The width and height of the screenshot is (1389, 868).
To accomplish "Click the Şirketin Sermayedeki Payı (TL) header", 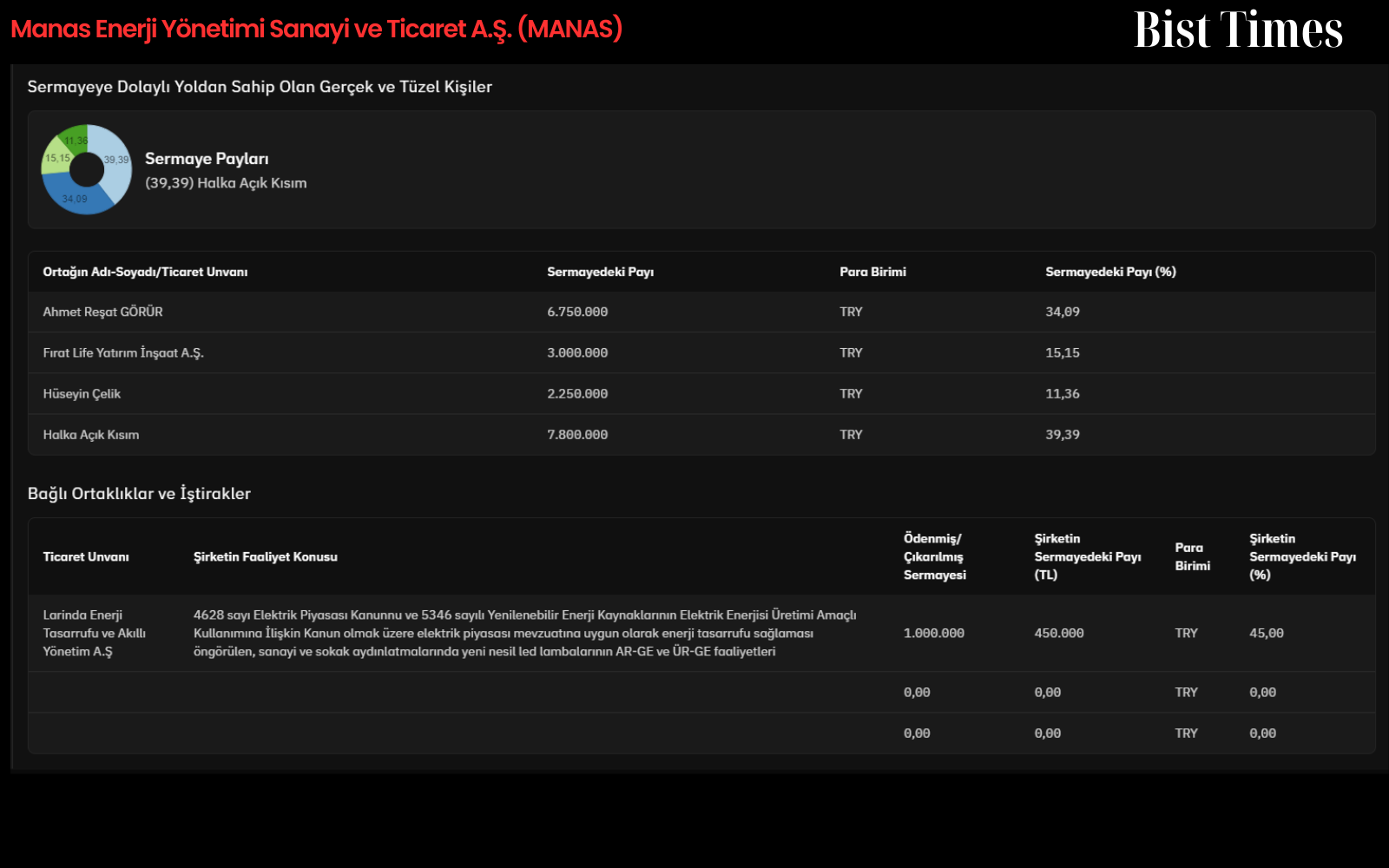I will pyautogui.click(x=1088, y=556).
